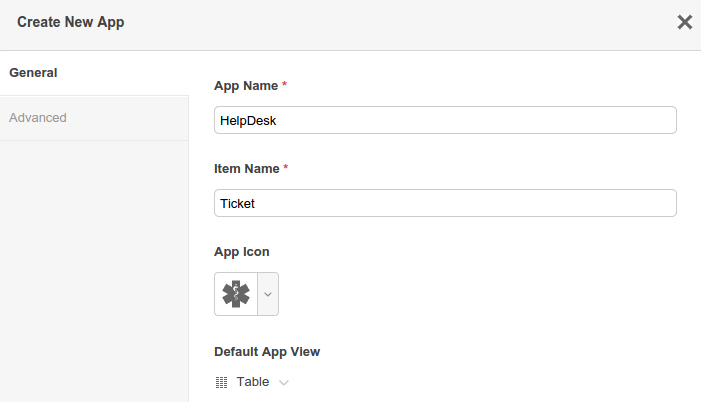Viewport: 701px width, 402px height.
Task: Open the Default App View Table dropdown
Action: [x=252, y=382]
